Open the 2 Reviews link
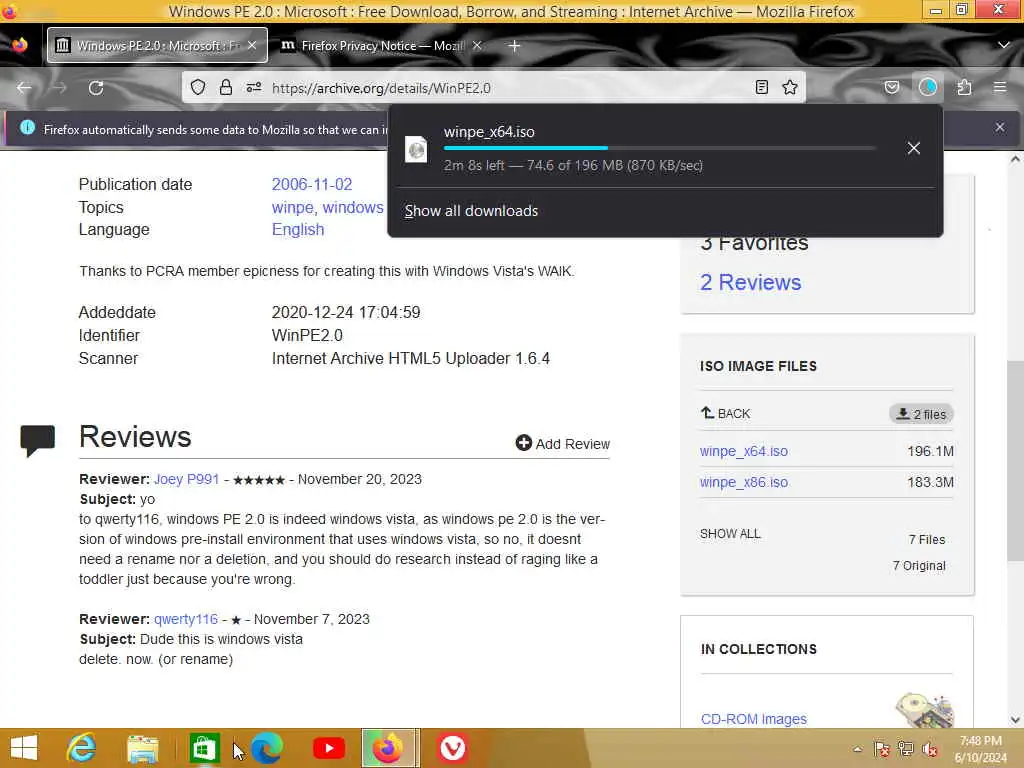 750,282
